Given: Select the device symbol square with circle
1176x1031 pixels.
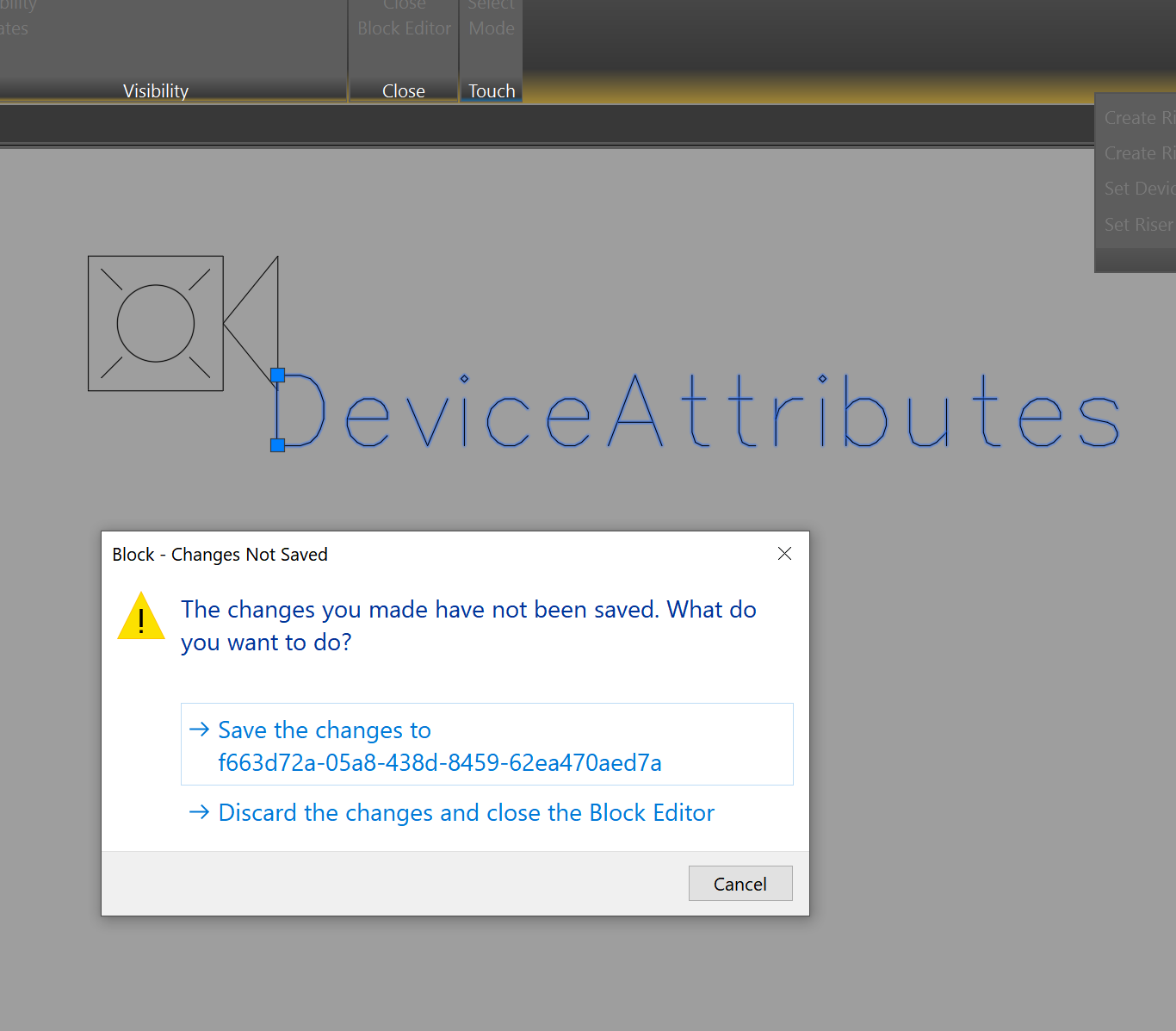Looking at the screenshot, I should 156,324.
